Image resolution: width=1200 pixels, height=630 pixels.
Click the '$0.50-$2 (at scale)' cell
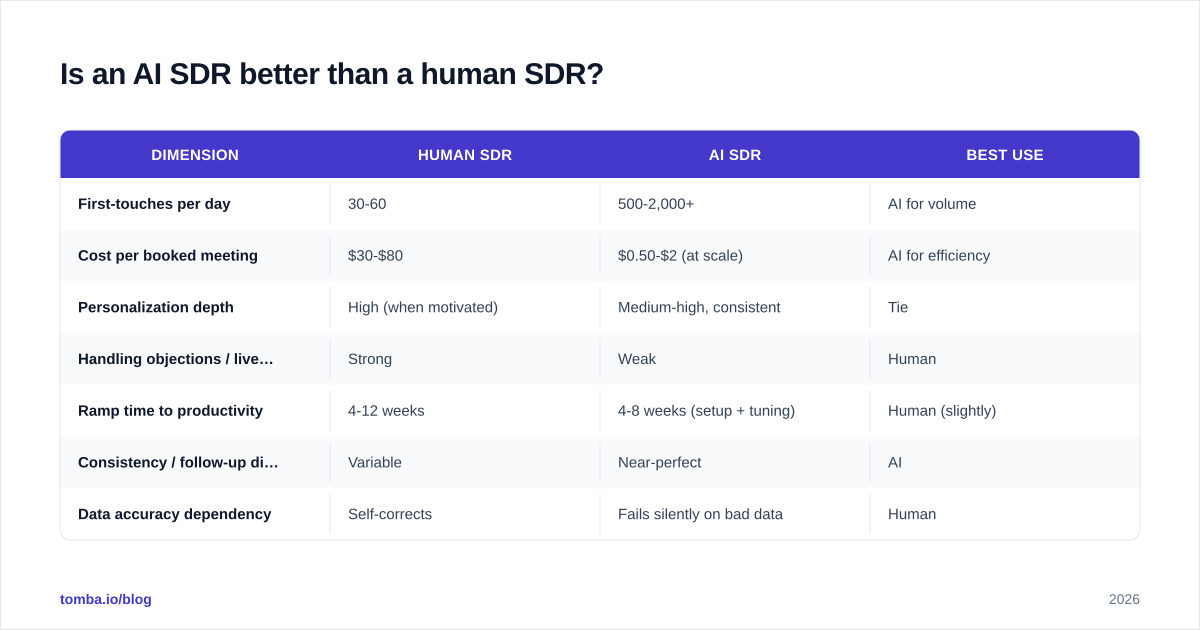pos(680,256)
